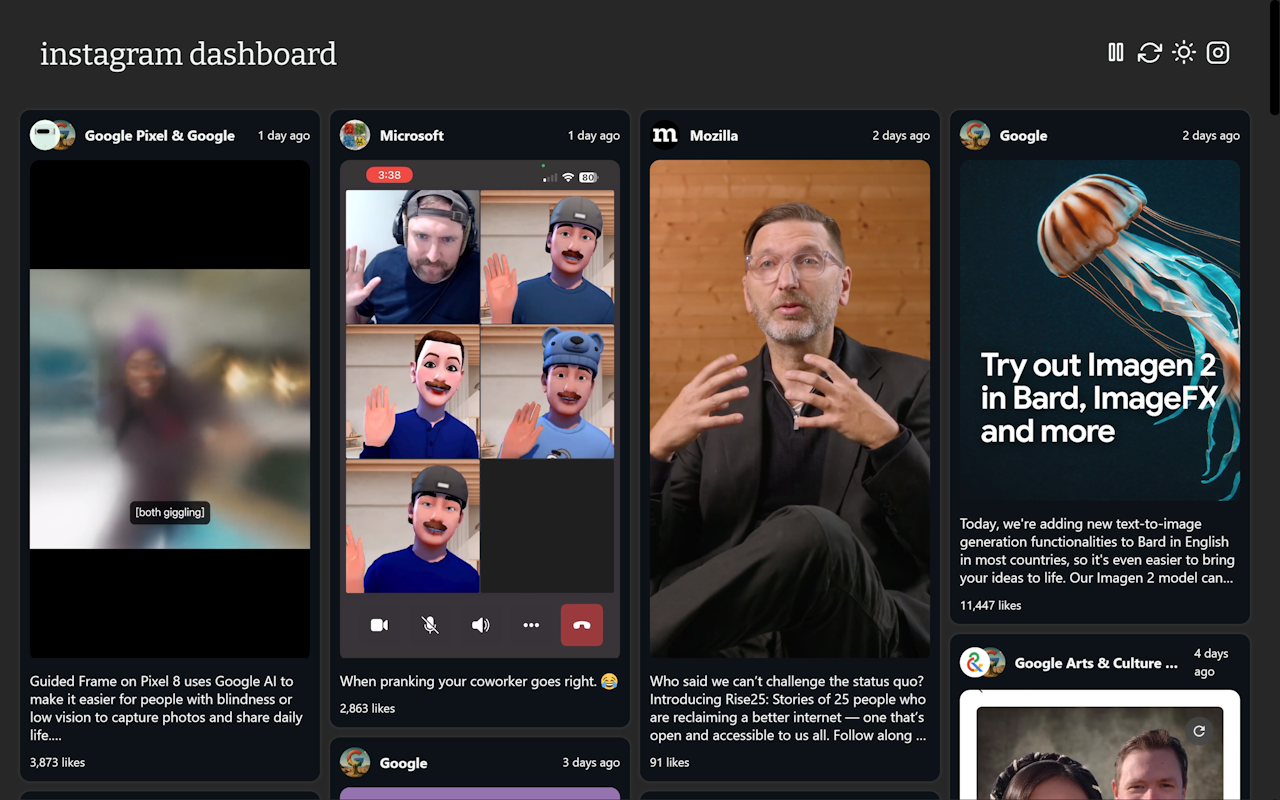Click the red hang-up button in the call
This screenshot has width=1280, height=800.
[581, 624]
